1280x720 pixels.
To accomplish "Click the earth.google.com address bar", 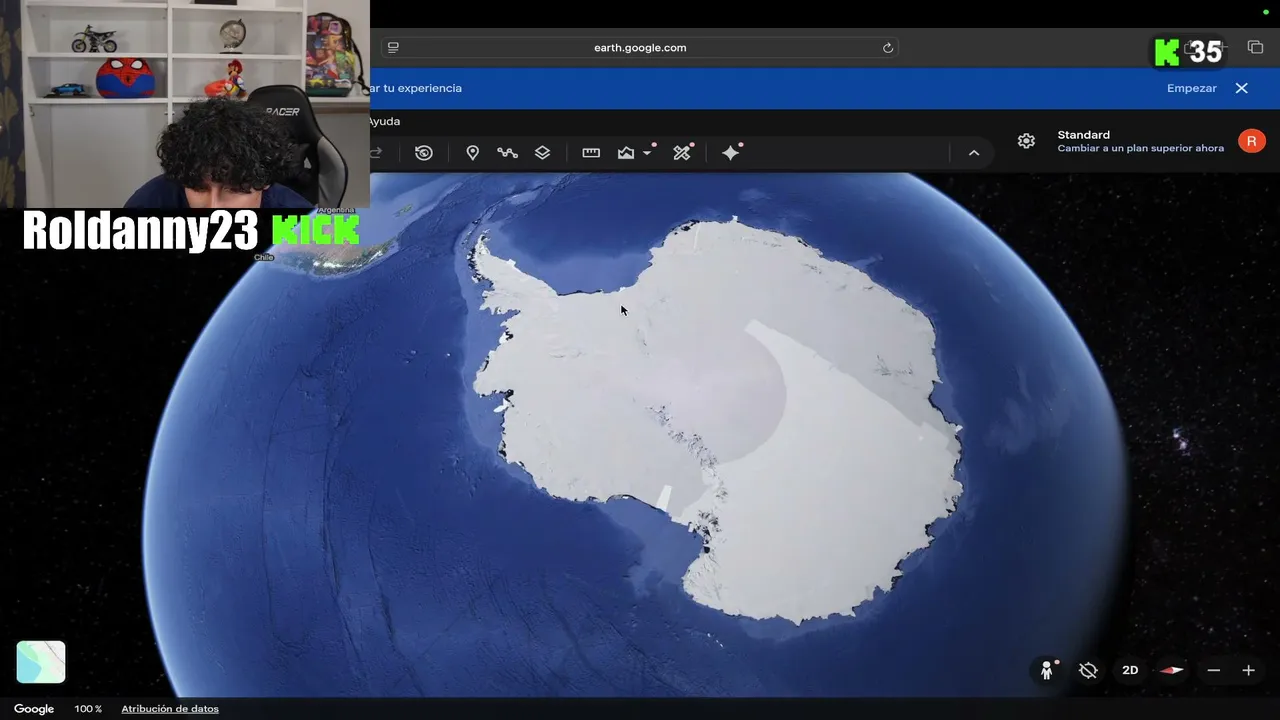I will pyautogui.click(x=640, y=47).
